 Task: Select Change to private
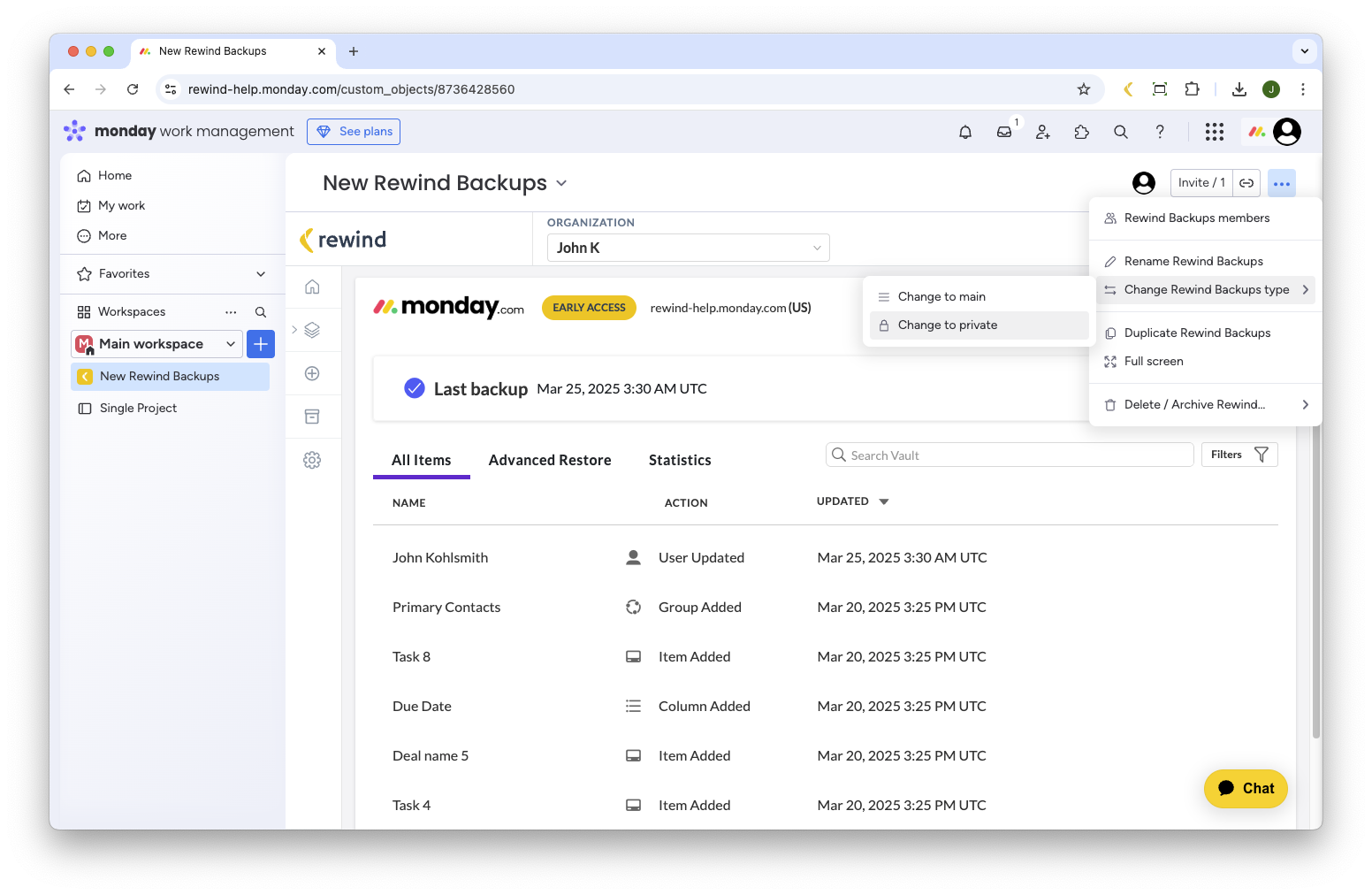click(979, 325)
